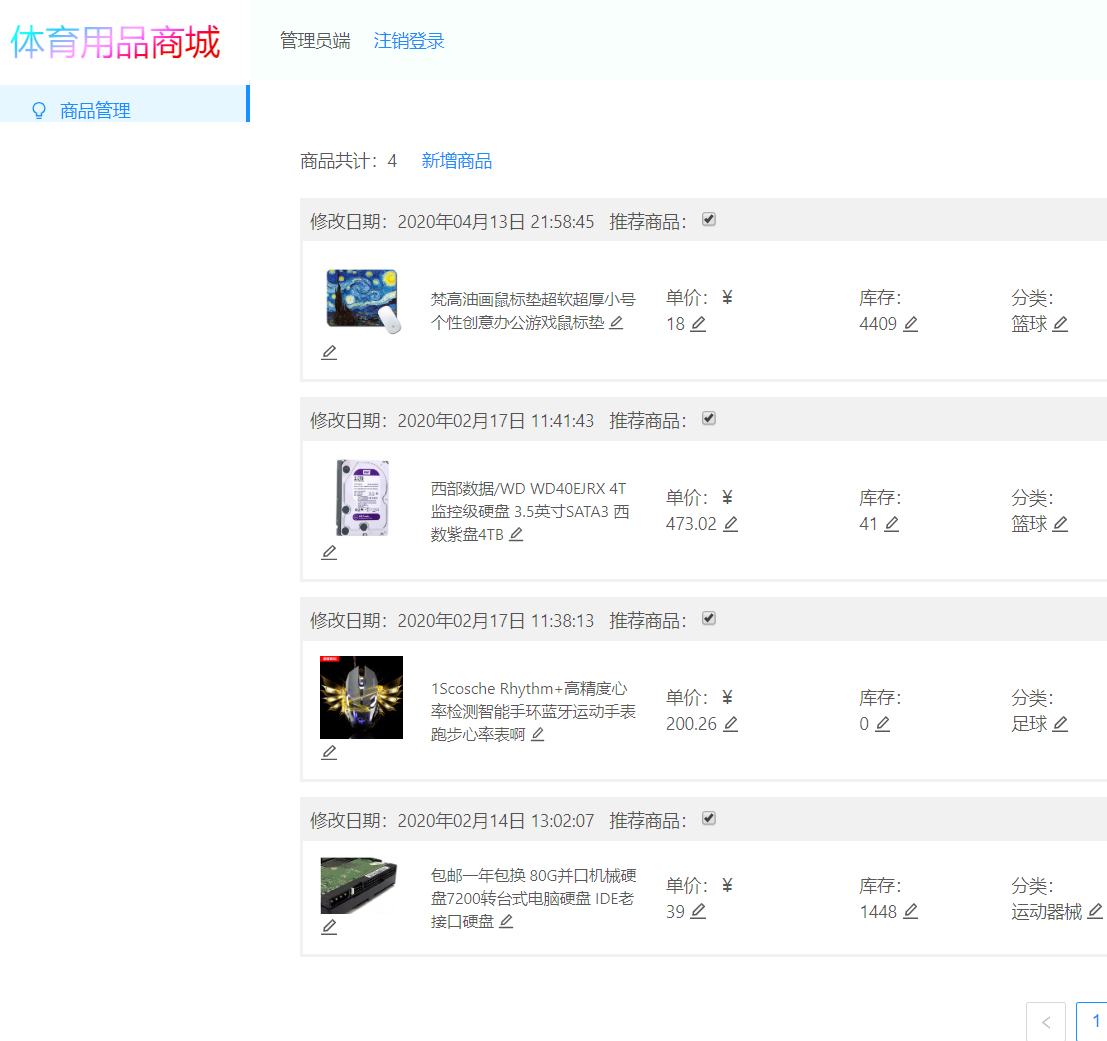1107x1041 pixels.
Task: Click date 2020年04月13日 21:58:45
Action: click(496, 222)
